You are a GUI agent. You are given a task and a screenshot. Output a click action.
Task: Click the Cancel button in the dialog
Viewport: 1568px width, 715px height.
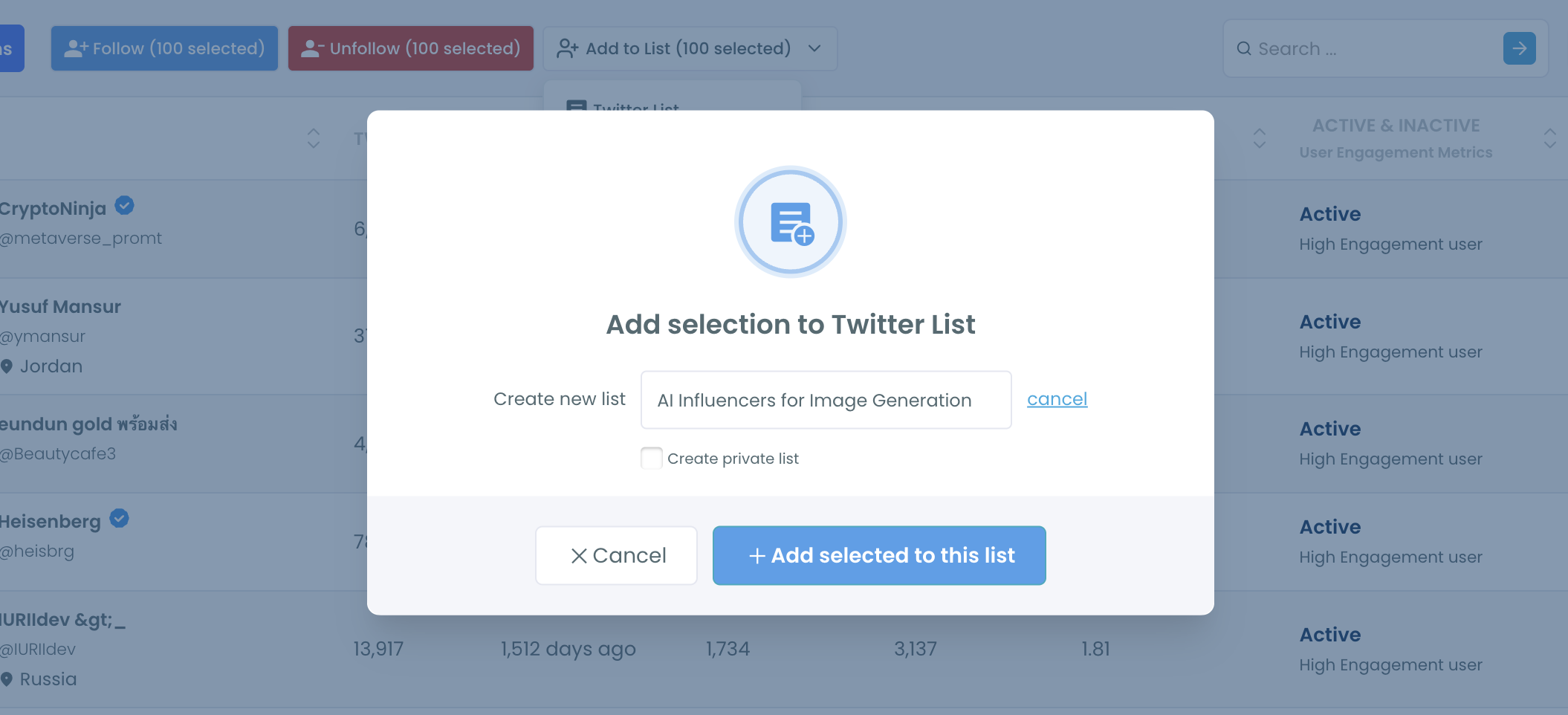616,555
